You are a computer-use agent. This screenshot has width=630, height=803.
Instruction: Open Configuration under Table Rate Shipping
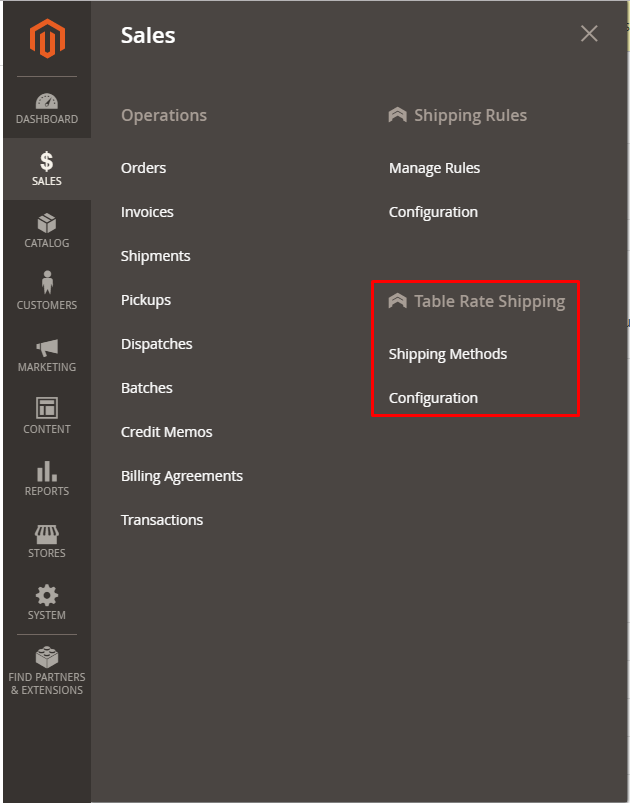(x=433, y=398)
